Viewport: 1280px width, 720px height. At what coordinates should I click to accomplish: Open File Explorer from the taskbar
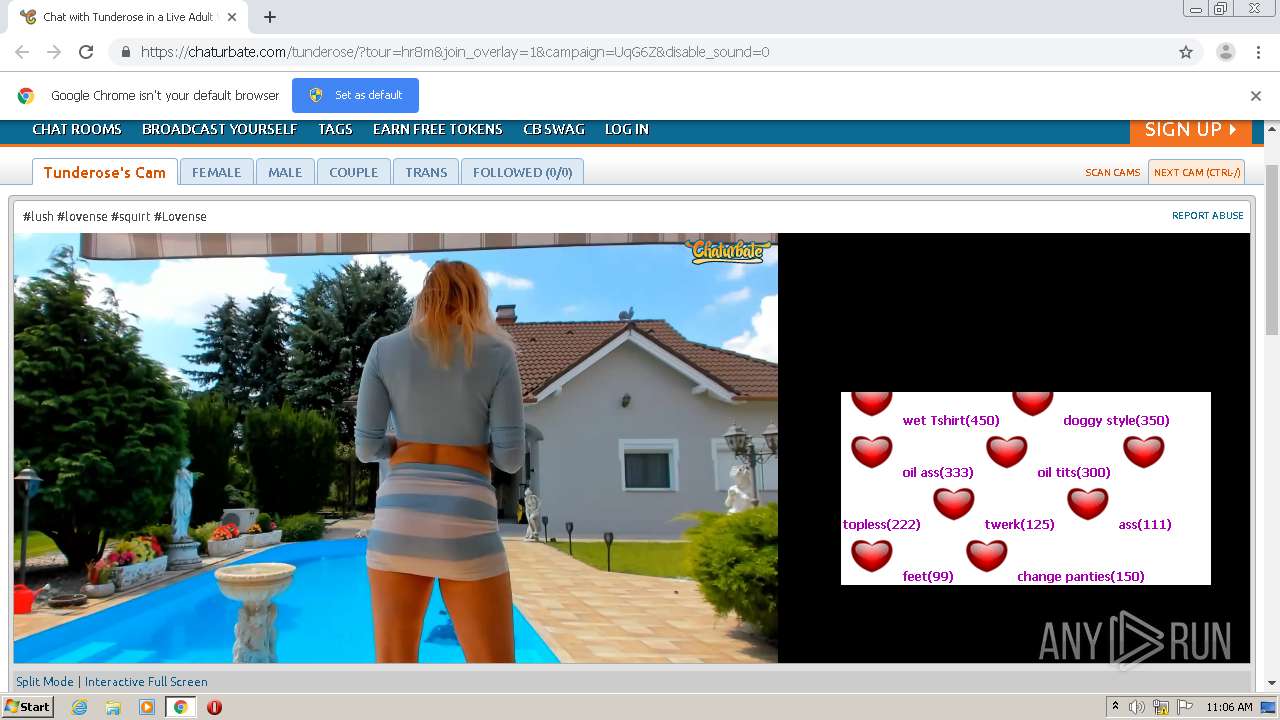113,707
